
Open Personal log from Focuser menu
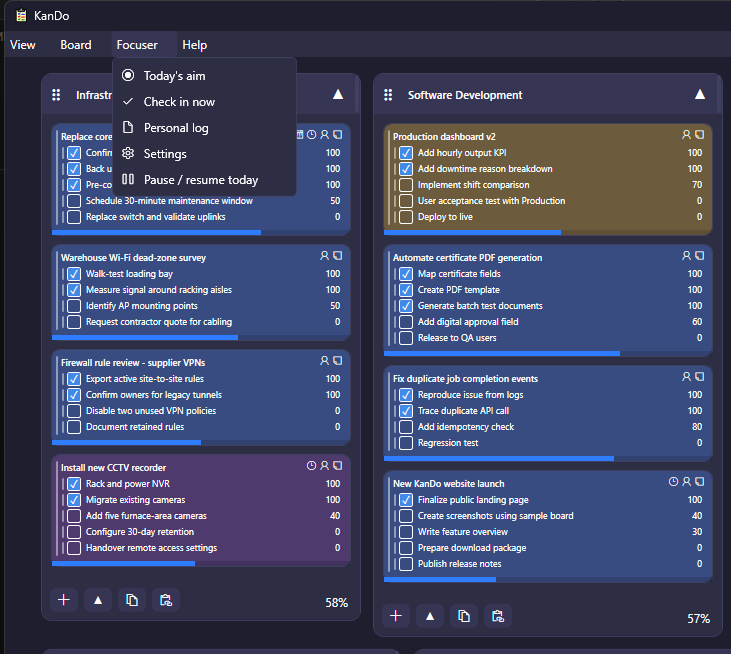[x=204, y=128]
